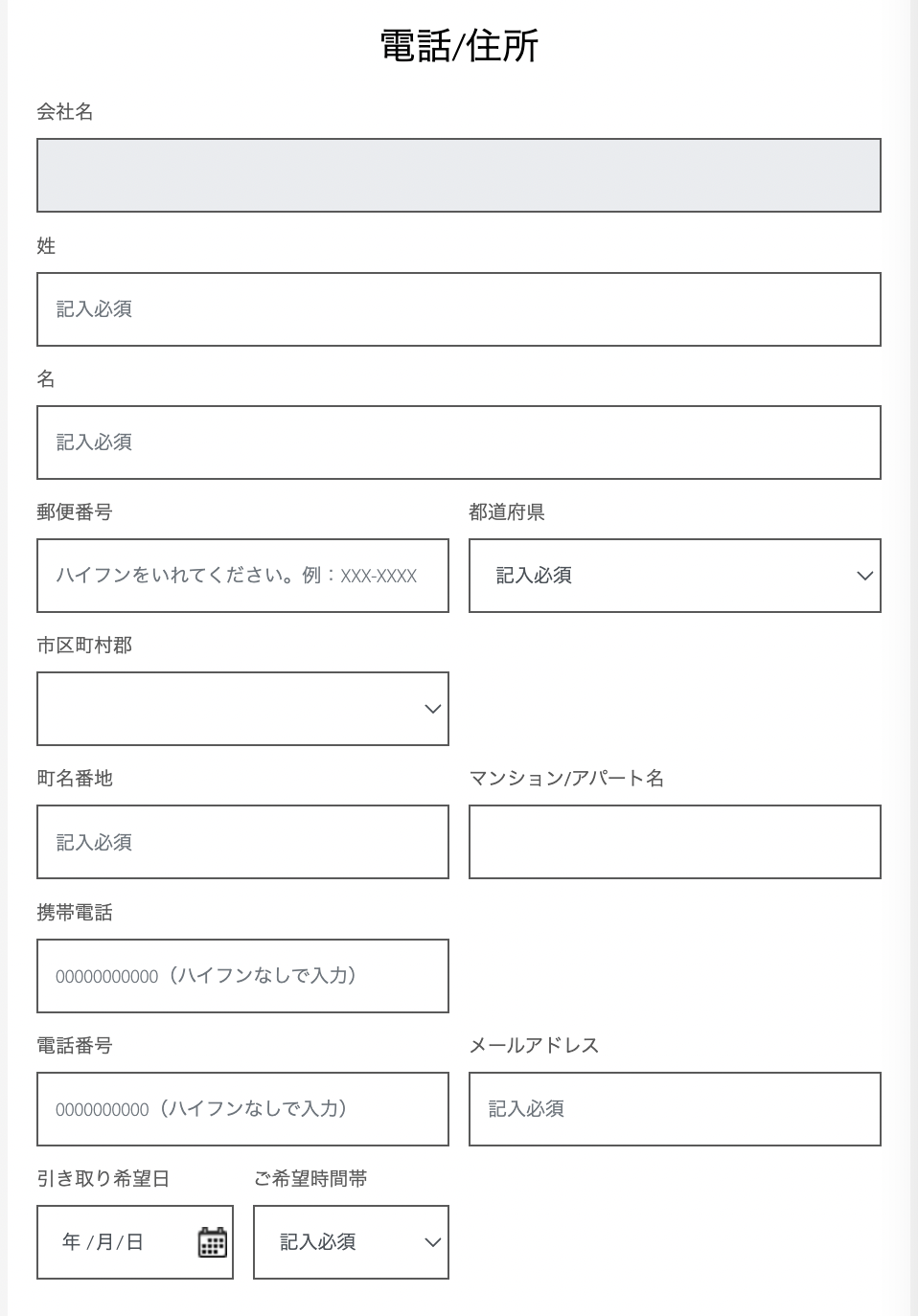Expand the ご希望時間帯 dropdown
Screen dimensions: 918x1316
click(x=351, y=1242)
